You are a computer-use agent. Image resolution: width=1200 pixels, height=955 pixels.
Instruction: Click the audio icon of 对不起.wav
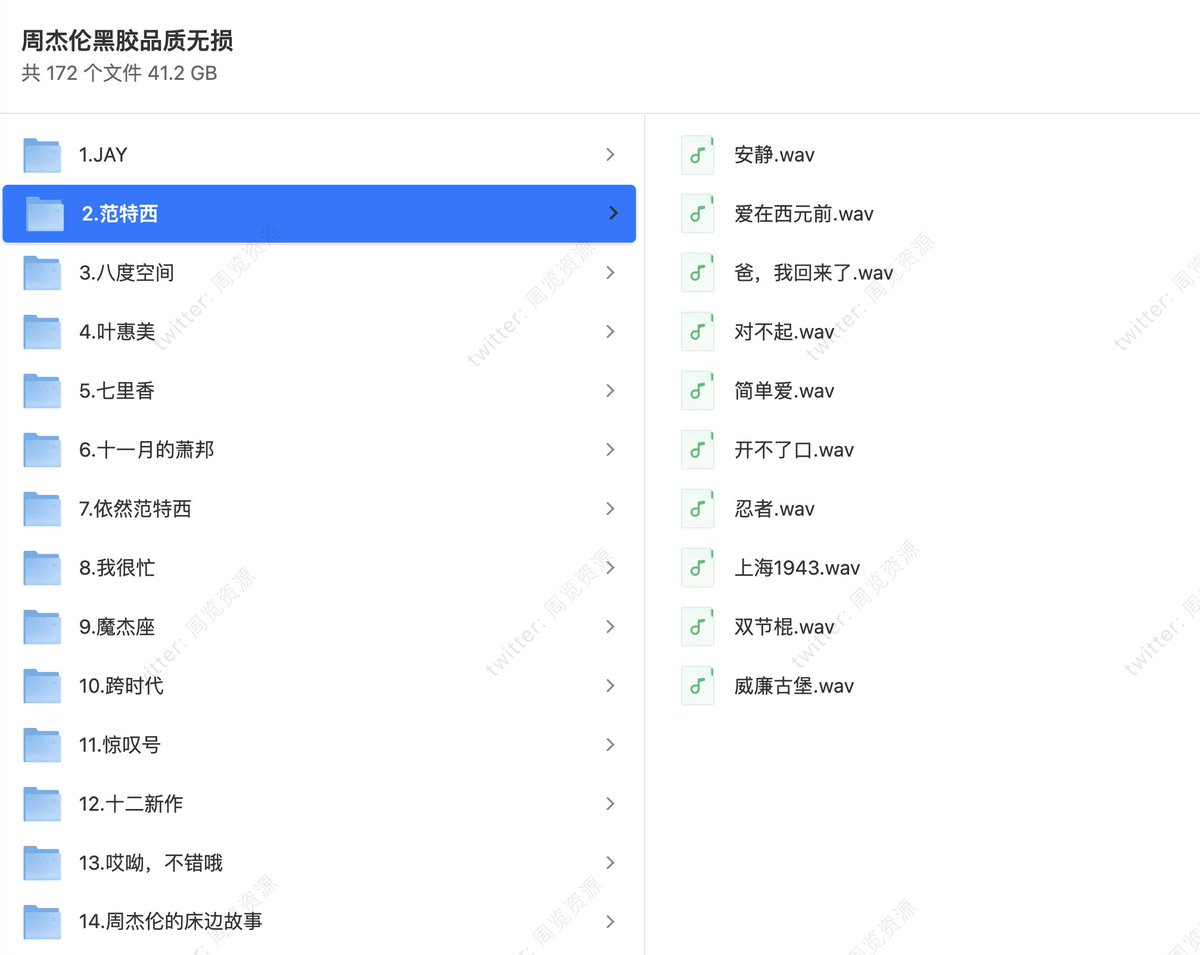698,332
